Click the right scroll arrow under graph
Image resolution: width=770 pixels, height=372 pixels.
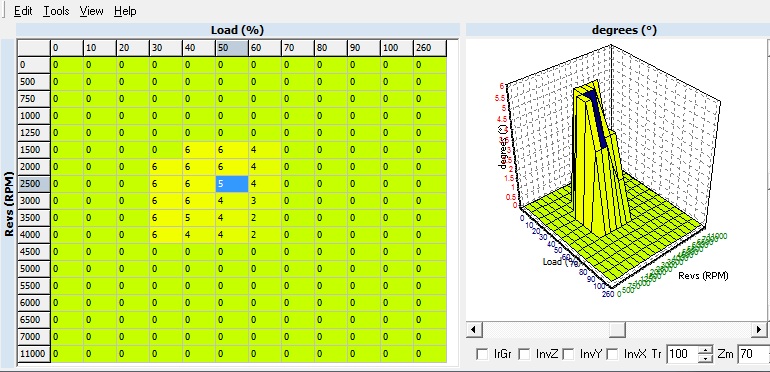click(x=759, y=329)
